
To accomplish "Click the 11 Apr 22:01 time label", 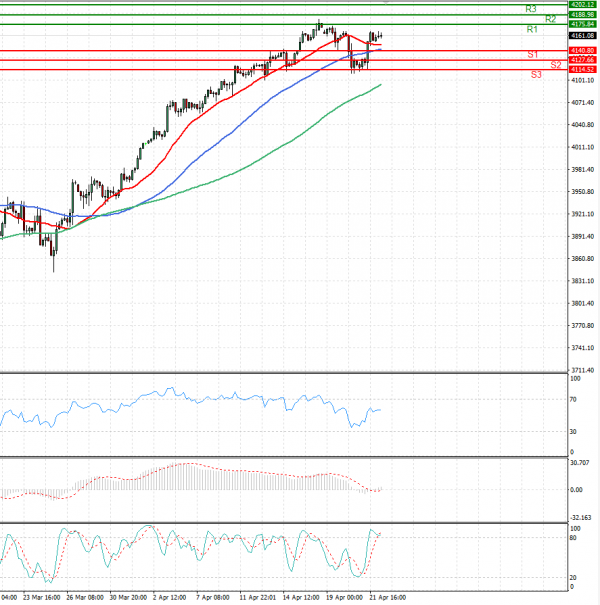I will 258,598.
